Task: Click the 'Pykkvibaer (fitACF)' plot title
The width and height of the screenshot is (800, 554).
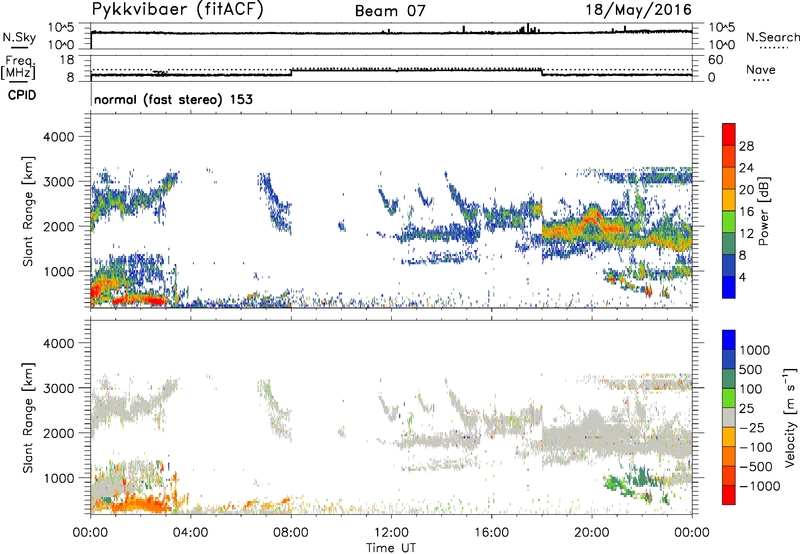Action: [x=177, y=9]
